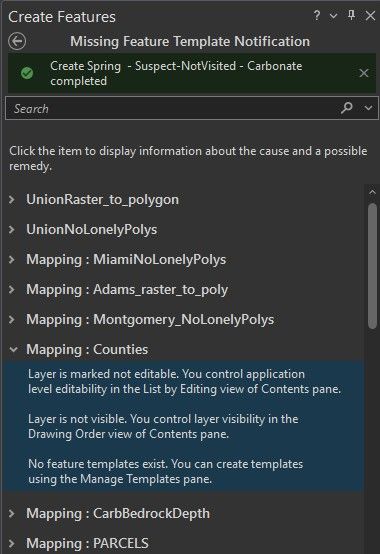Select the Mapping : Adams_raster_to_poly label
Viewport: 380px width, 554px height.
click(127, 290)
